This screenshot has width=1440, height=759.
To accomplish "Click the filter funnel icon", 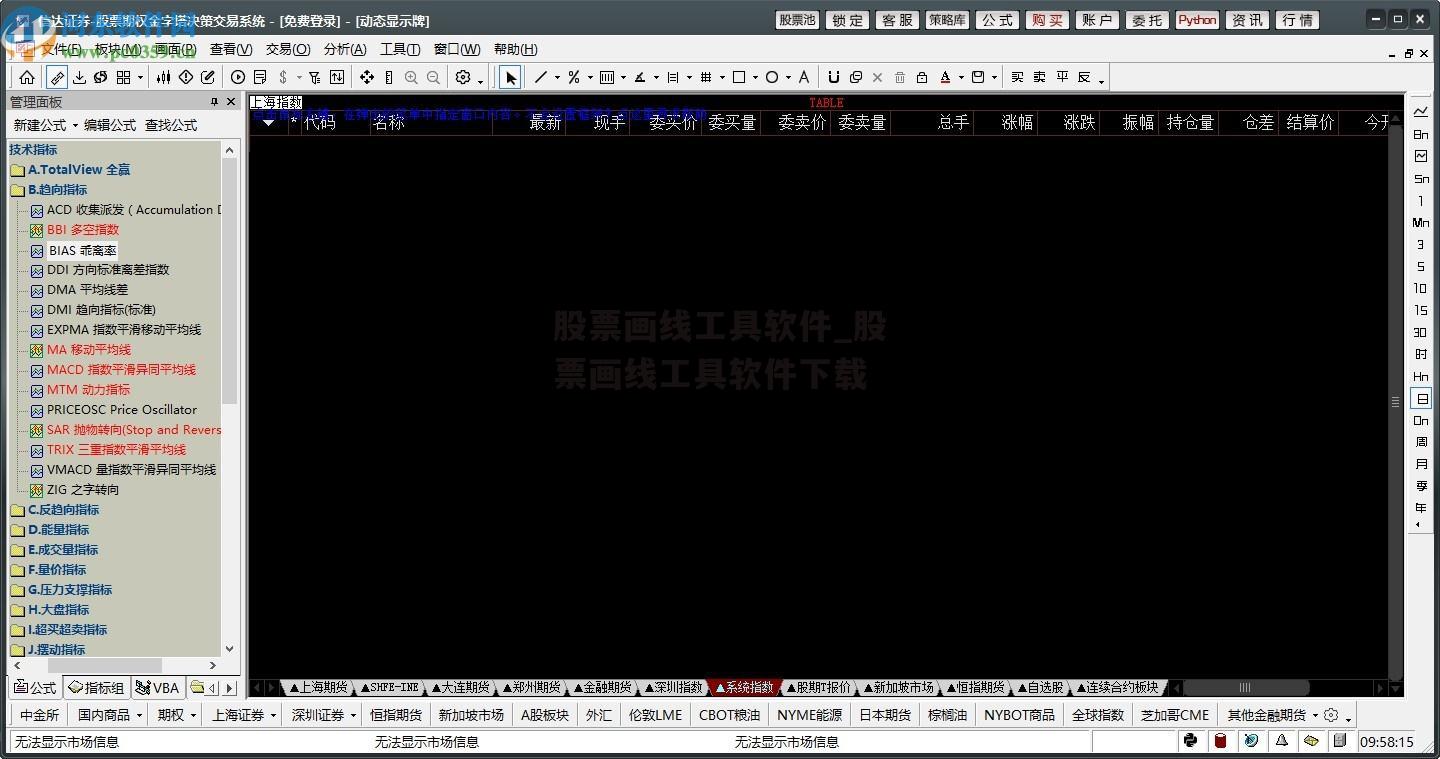I will tap(314, 77).
